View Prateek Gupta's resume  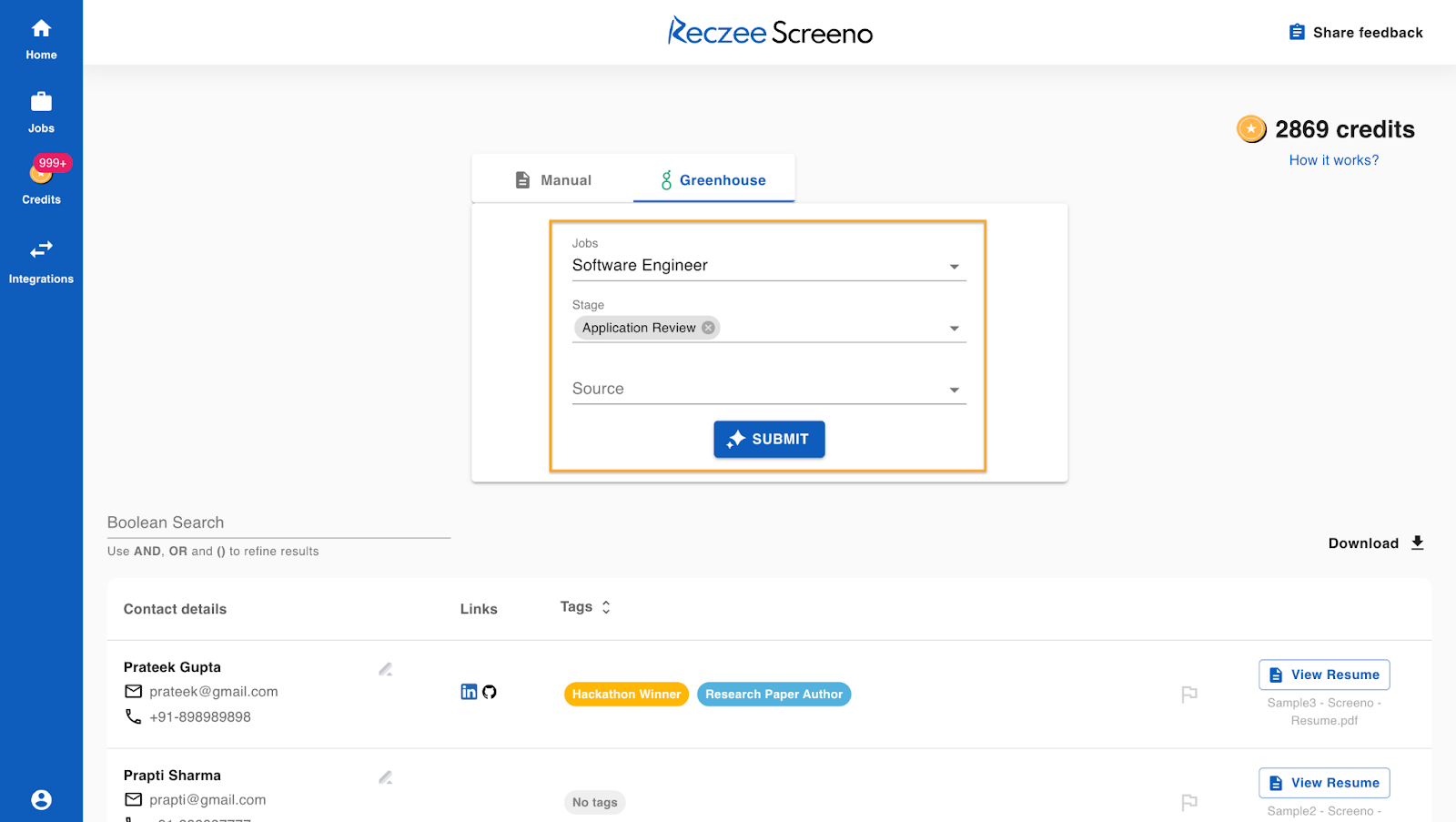(x=1324, y=675)
